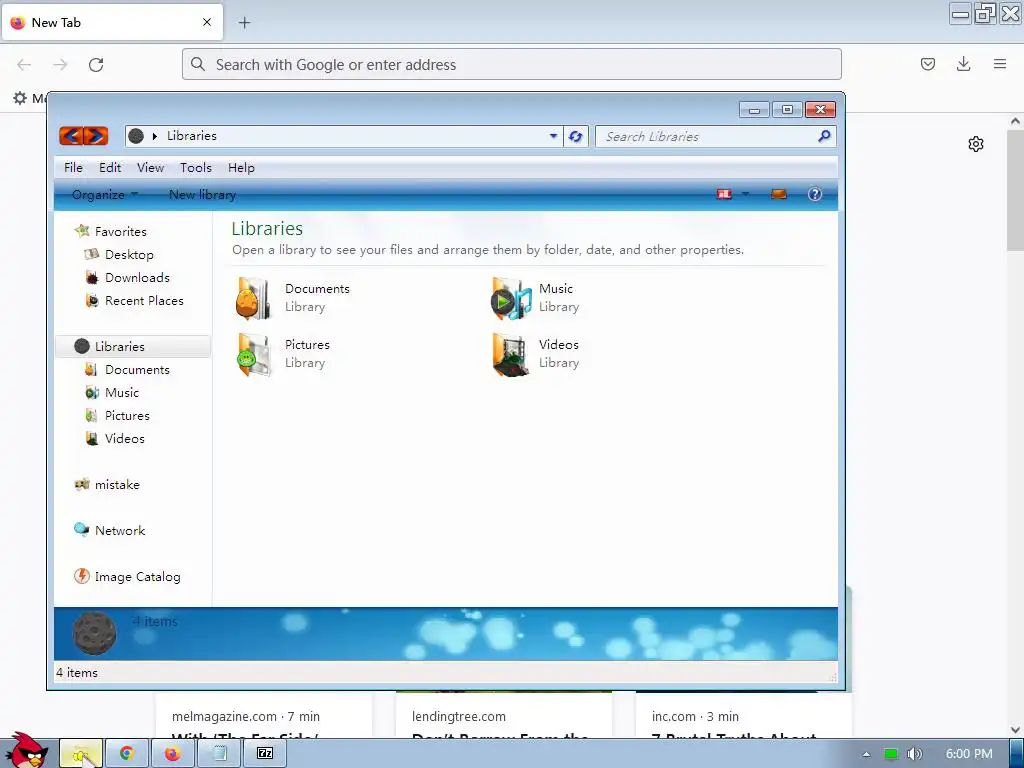This screenshot has height=768, width=1024.
Task: Open the Firefox hamburger menu
Action: pos(1000,64)
